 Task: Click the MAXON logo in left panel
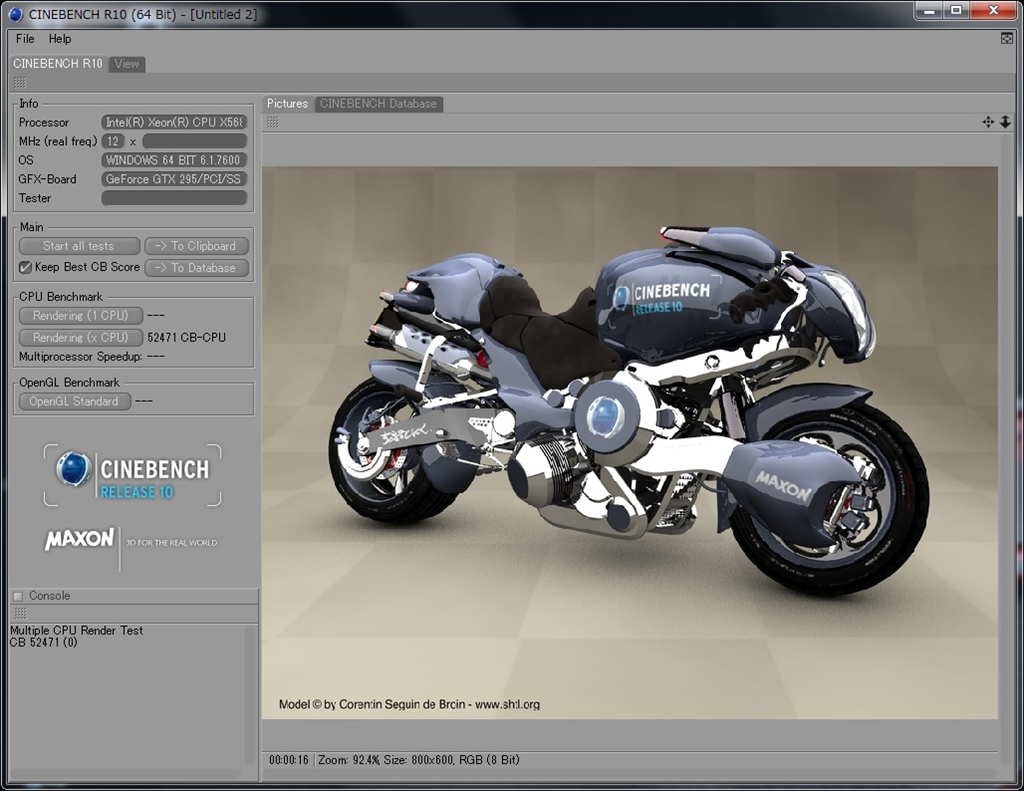pyautogui.click(x=79, y=539)
